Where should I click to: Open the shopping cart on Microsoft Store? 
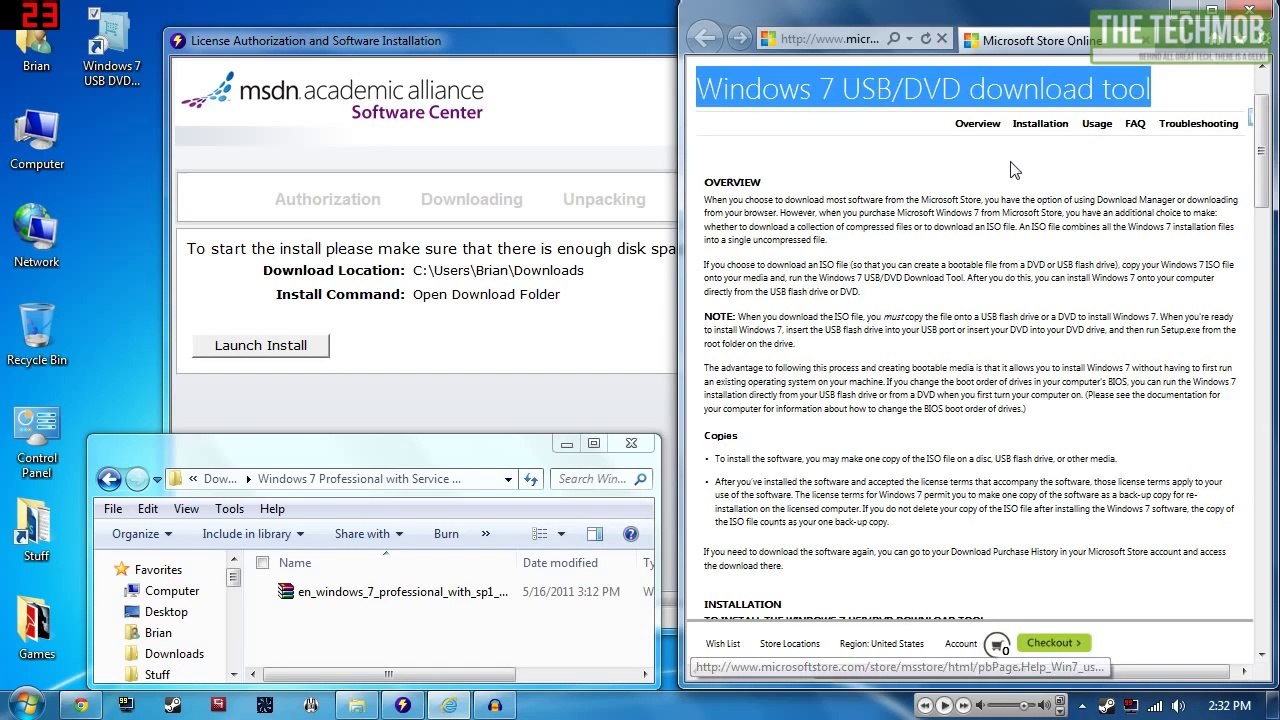tap(997, 644)
